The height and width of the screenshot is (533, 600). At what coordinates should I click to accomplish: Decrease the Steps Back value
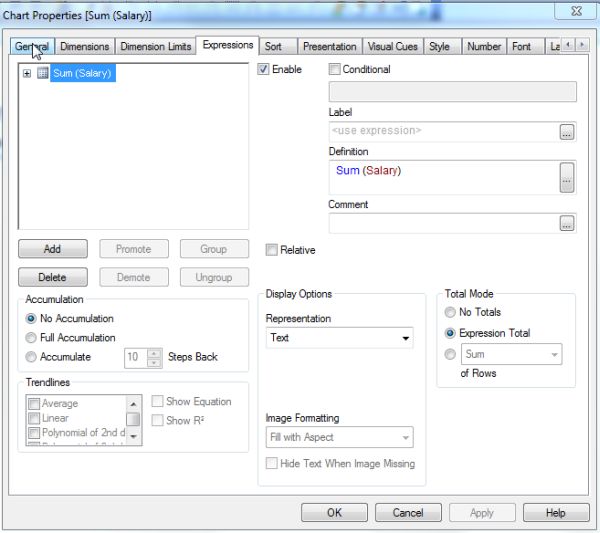[x=154, y=363]
